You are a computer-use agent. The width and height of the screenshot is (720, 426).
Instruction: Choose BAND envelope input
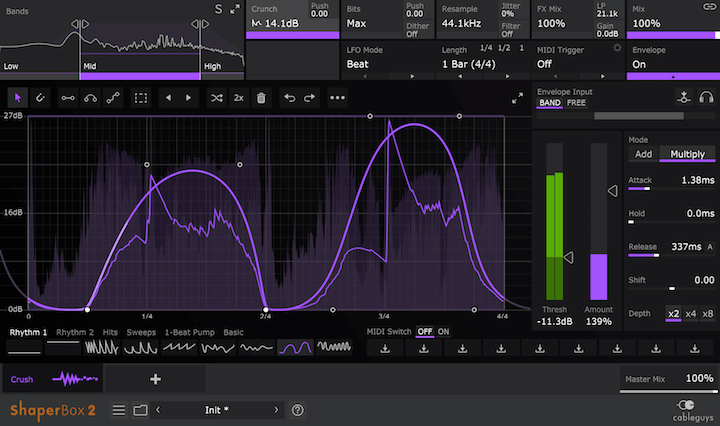tap(550, 103)
